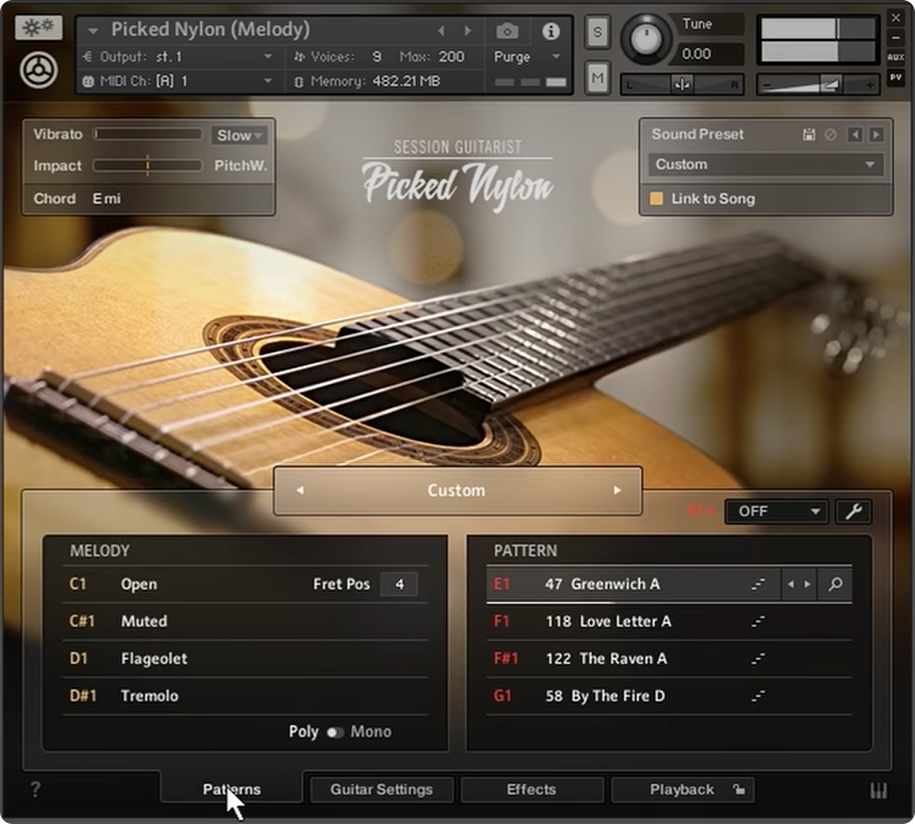Viewport: 915px width, 824px height.
Task: Take a snapshot with the camera icon
Action: (507, 31)
